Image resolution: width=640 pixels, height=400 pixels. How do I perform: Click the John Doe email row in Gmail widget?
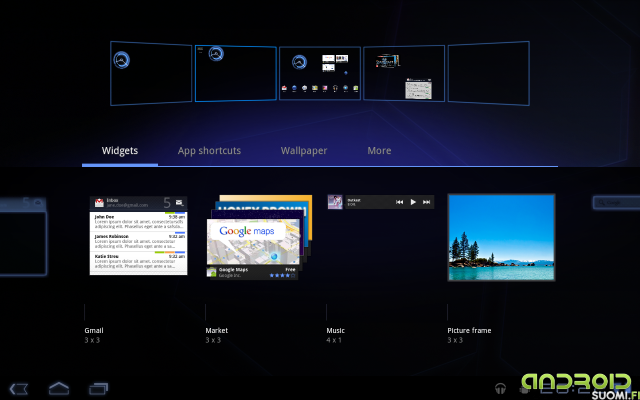139,222
